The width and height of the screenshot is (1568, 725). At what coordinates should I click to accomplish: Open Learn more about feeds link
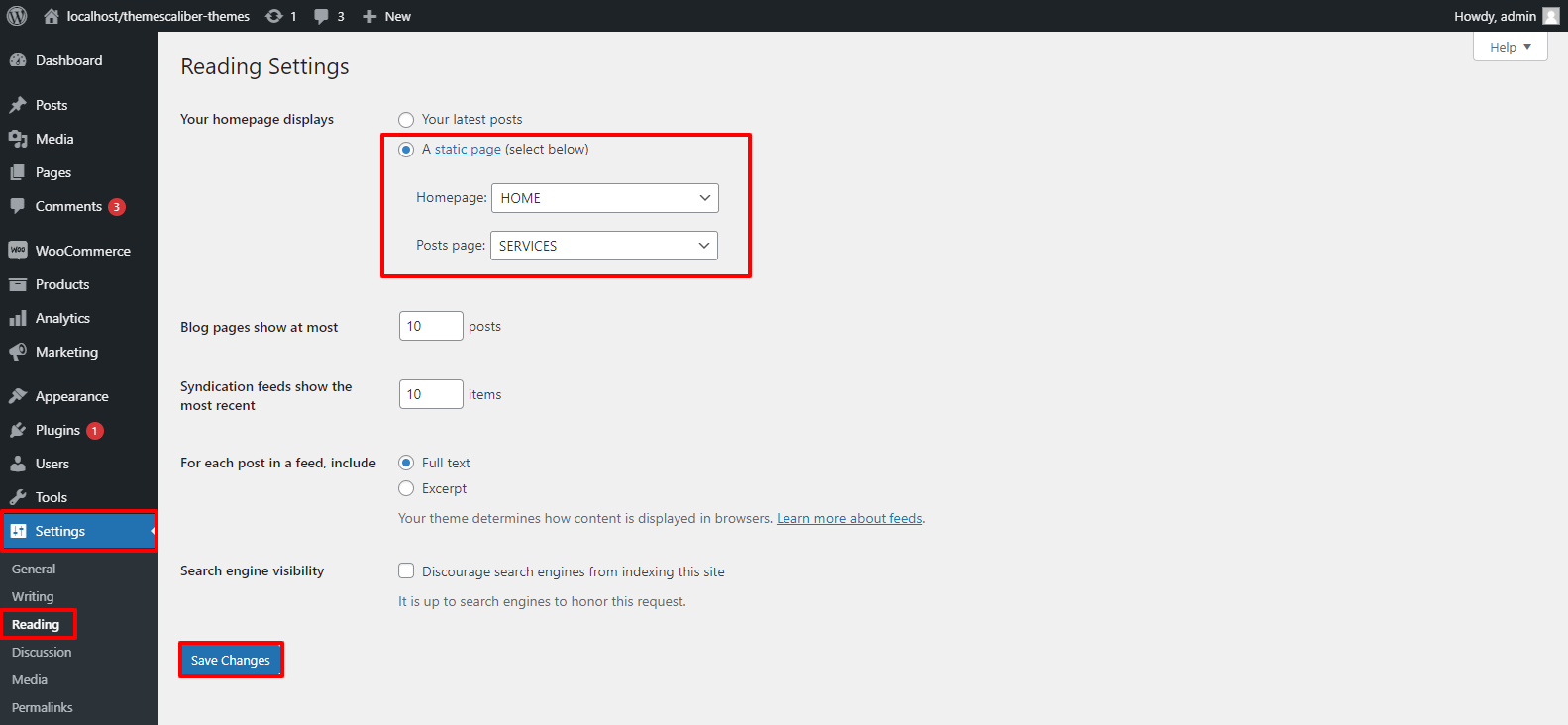(x=850, y=518)
